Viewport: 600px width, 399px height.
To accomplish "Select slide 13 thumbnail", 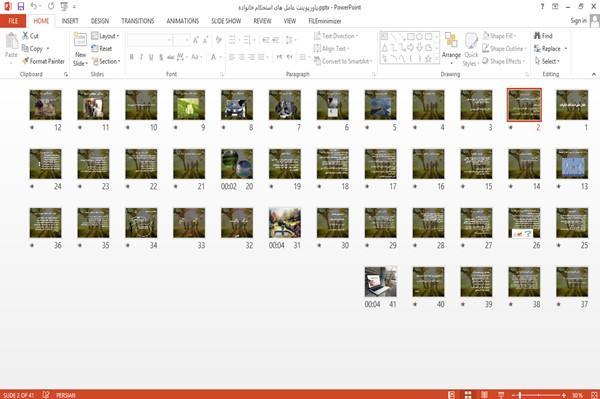I will (572, 164).
